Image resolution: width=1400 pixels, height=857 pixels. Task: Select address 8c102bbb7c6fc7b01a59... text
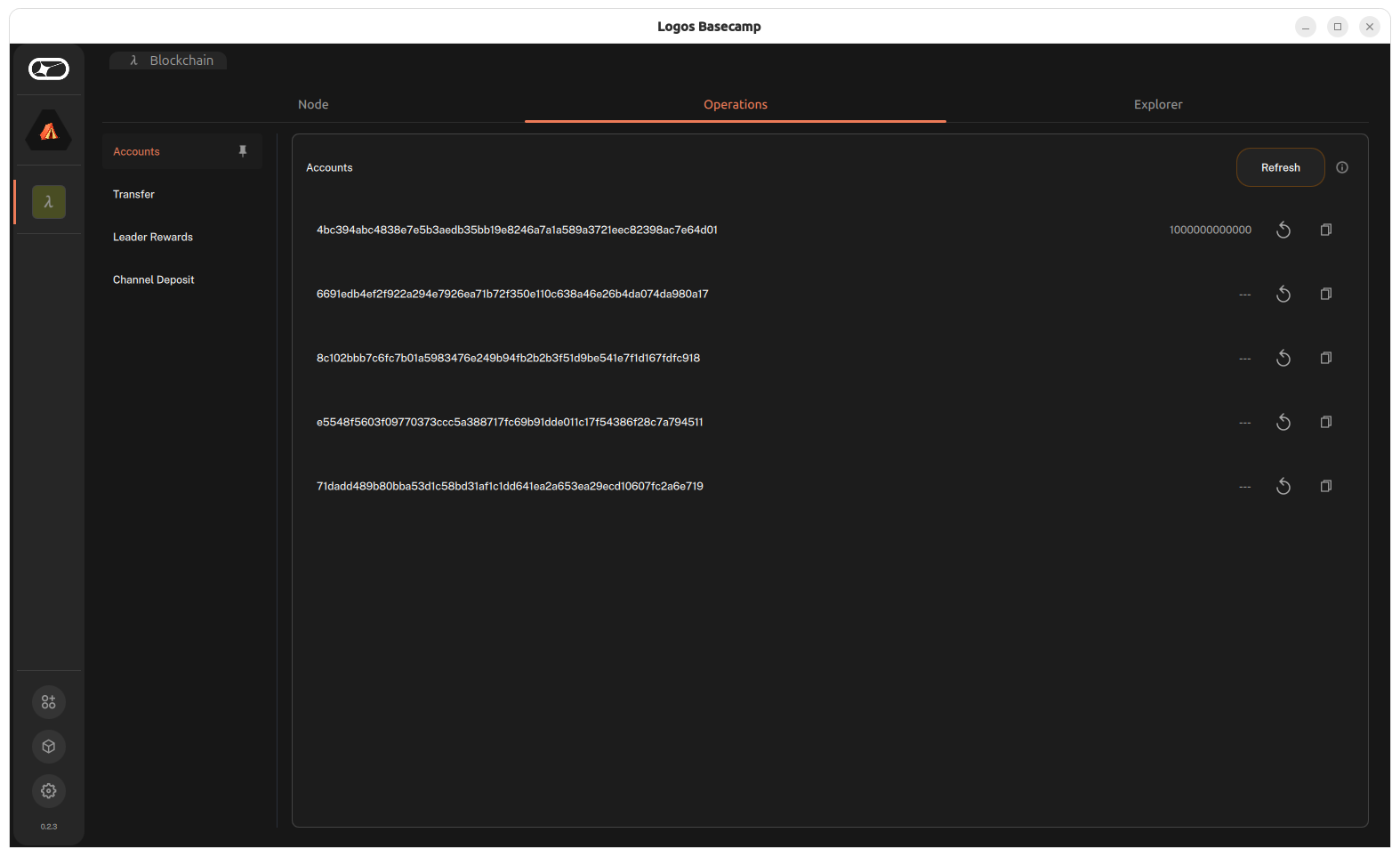[508, 358]
